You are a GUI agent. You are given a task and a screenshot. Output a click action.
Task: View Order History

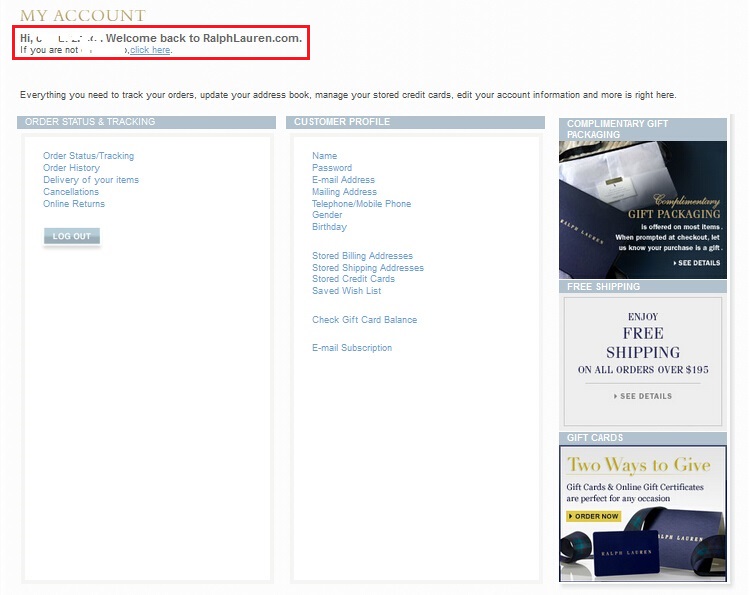coord(71,168)
